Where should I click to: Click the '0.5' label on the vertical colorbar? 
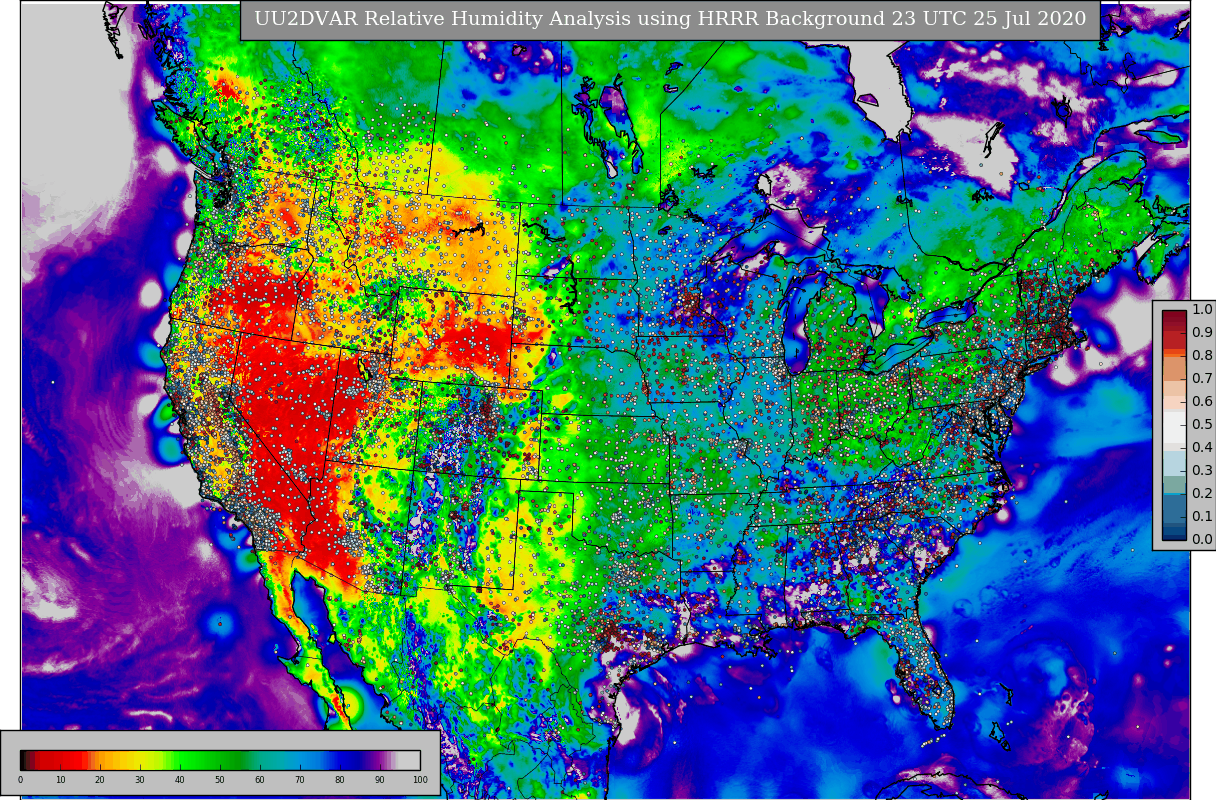1202,424
